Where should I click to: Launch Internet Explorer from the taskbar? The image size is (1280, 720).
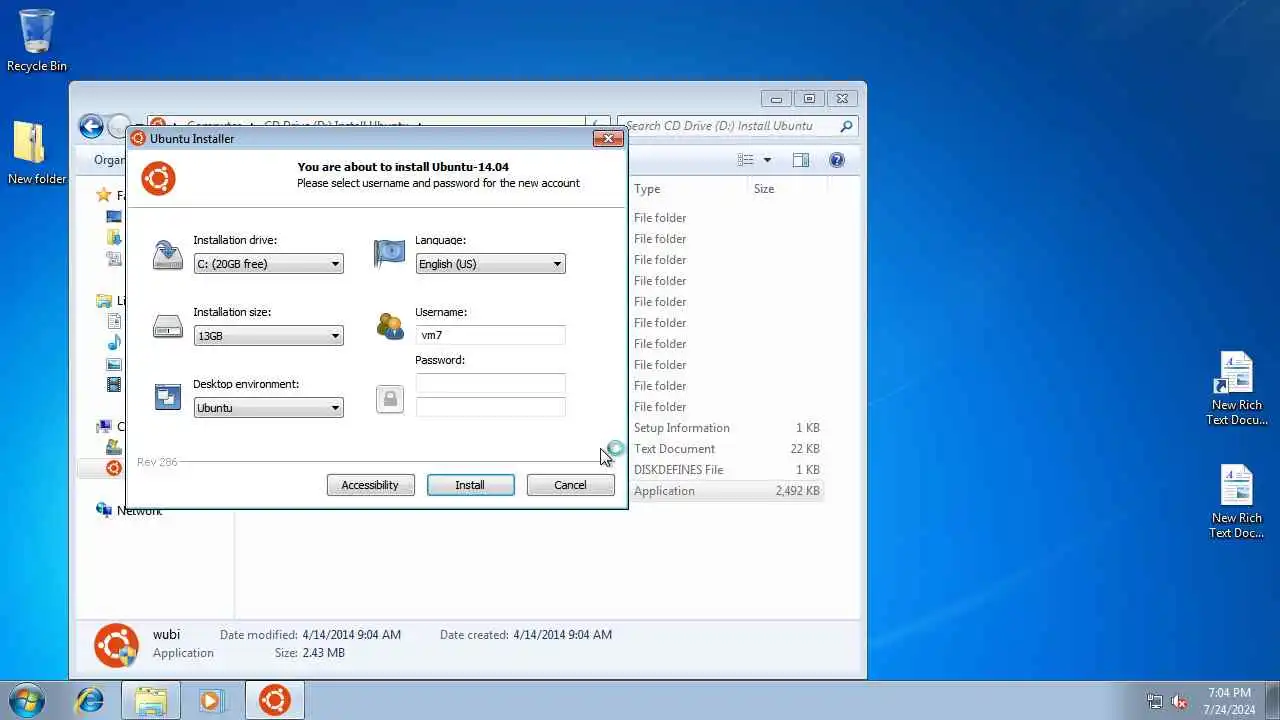click(x=90, y=700)
